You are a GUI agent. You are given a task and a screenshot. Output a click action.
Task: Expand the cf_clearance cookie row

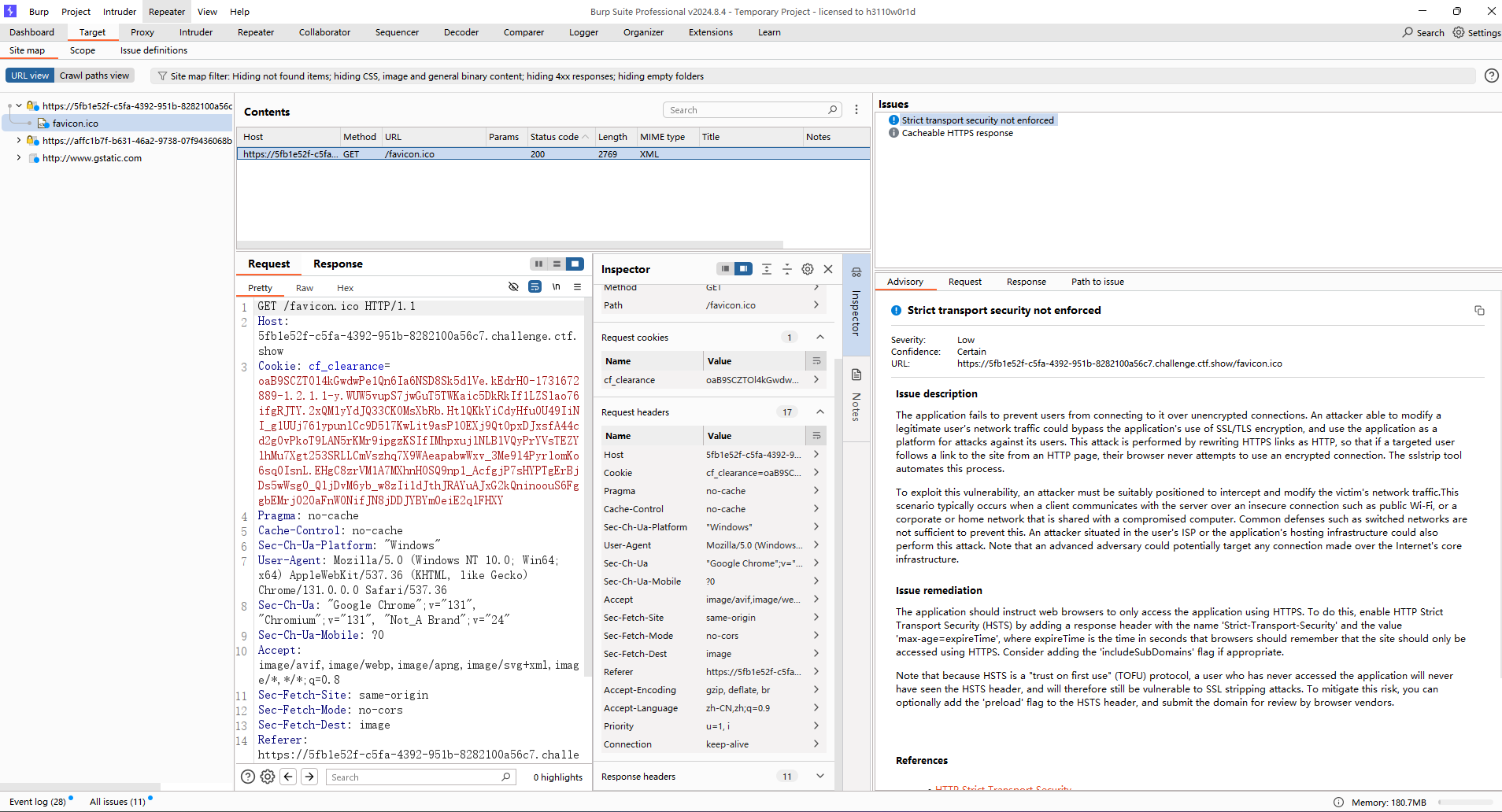click(x=816, y=379)
